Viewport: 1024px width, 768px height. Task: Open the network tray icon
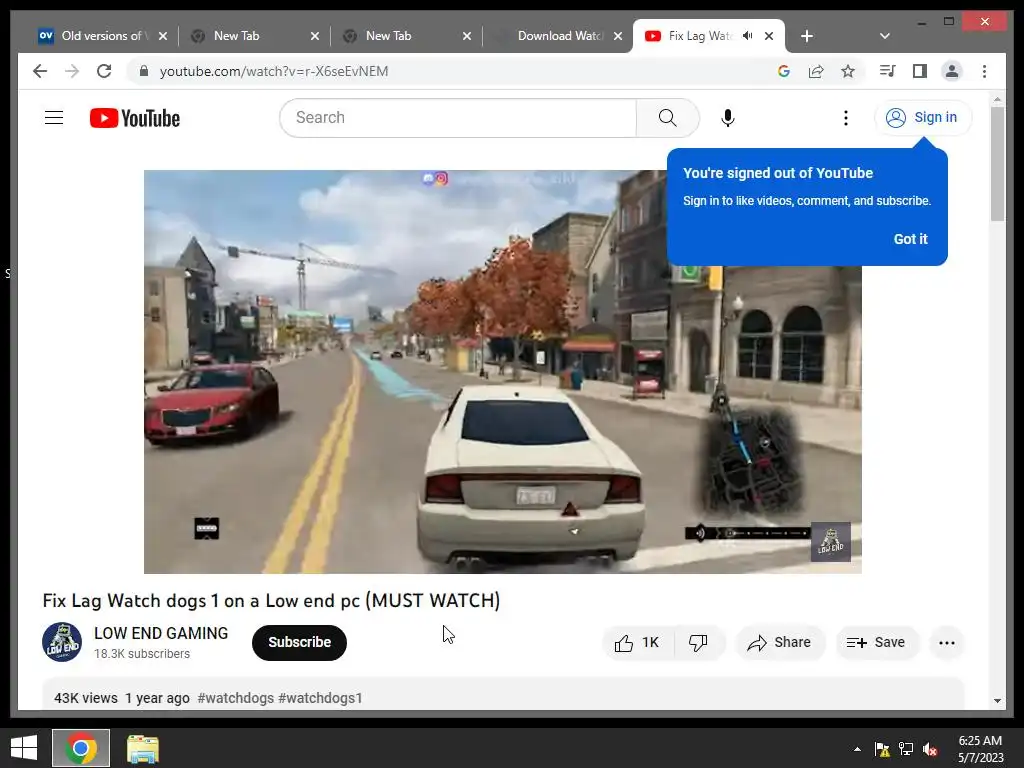906,749
